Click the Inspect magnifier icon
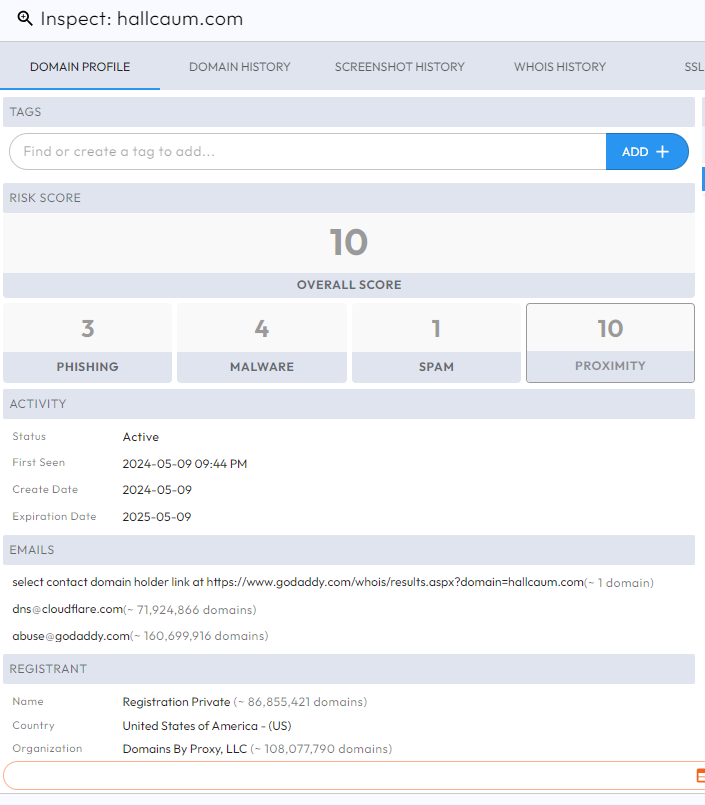The image size is (705, 805). pyautogui.click(x=25, y=19)
